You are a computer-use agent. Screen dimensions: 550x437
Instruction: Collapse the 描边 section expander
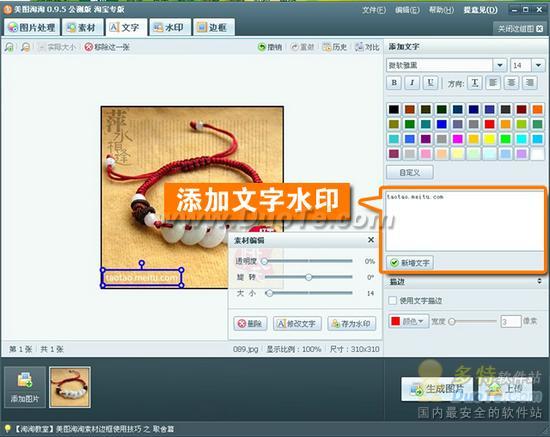click(539, 281)
